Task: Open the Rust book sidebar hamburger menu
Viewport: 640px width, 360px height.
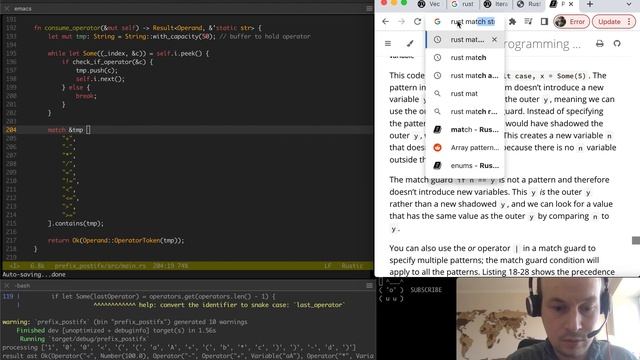Action: click(x=388, y=43)
